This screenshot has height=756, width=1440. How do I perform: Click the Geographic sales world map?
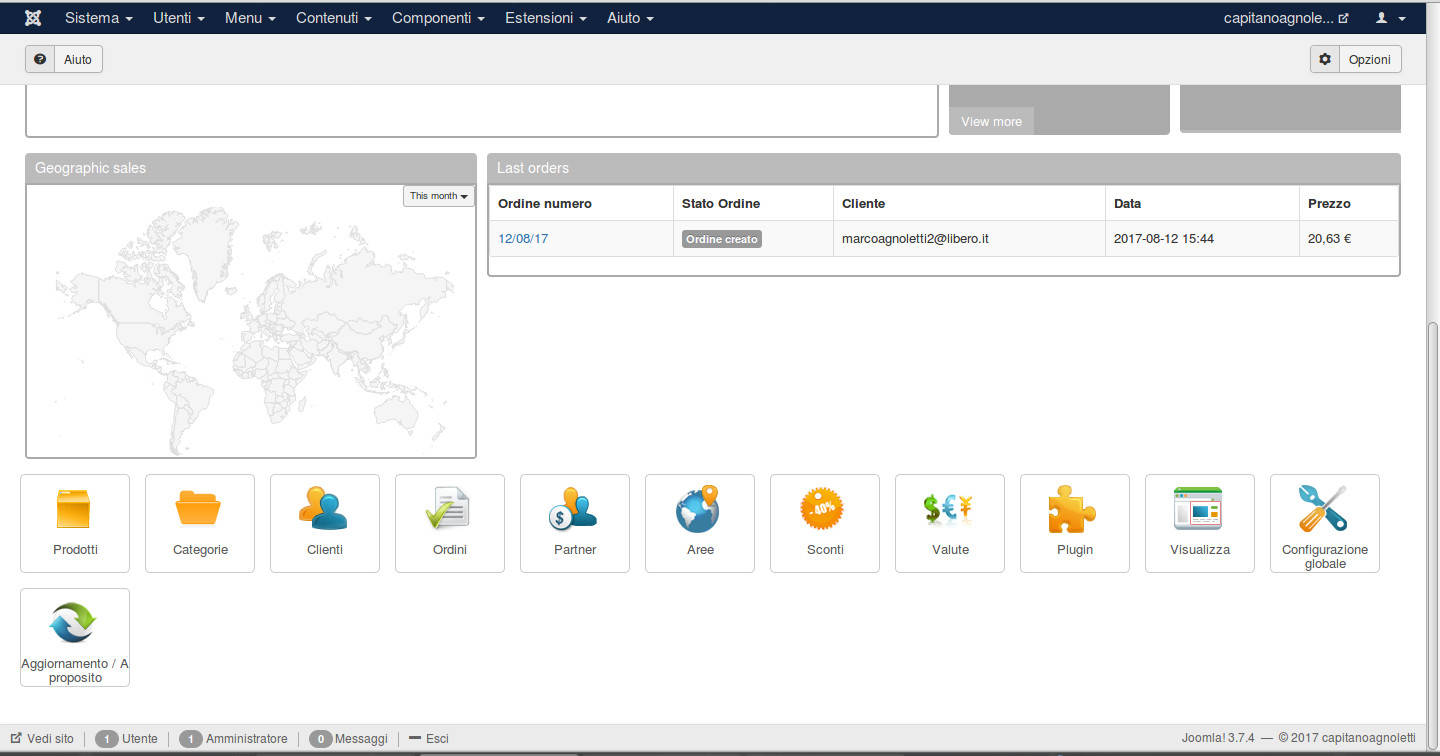(250, 330)
